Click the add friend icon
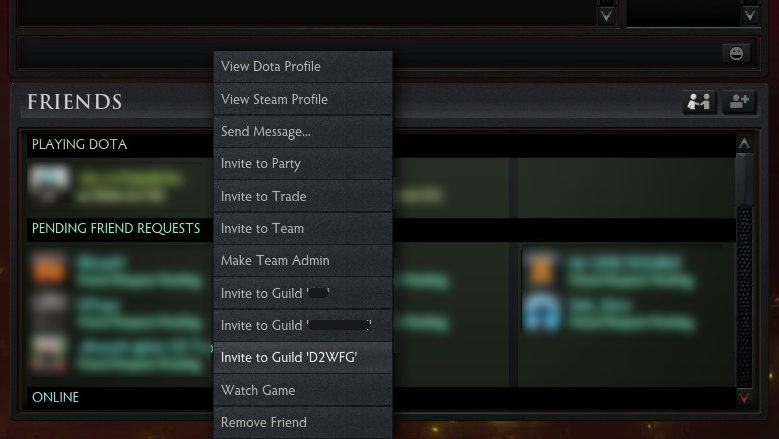The image size is (779, 439). [x=739, y=102]
